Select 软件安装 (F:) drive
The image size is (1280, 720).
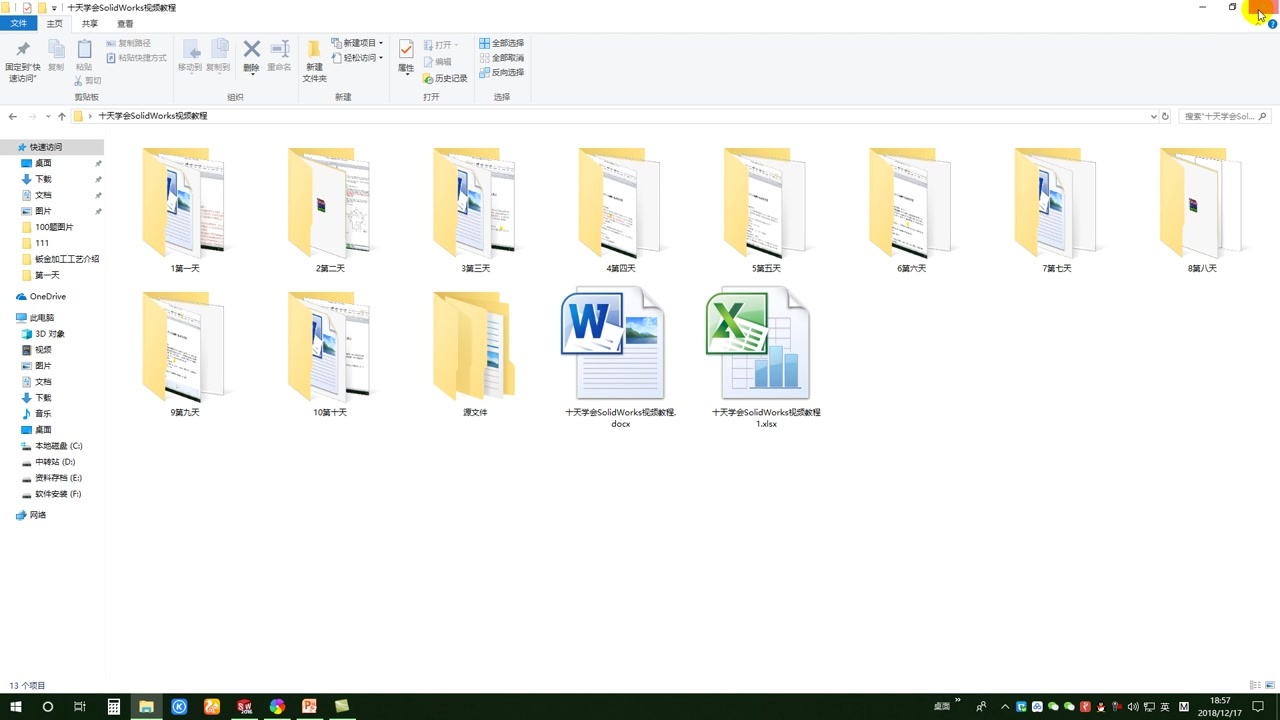pos(58,494)
